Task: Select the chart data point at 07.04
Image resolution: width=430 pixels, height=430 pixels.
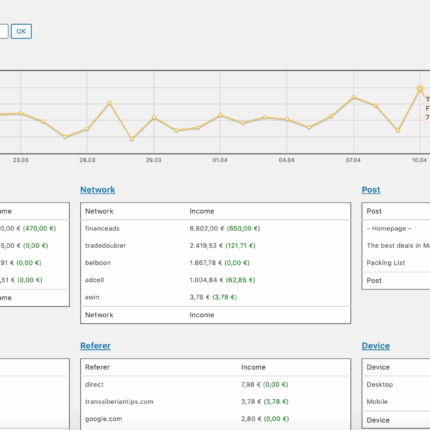Action: point(354,97)
